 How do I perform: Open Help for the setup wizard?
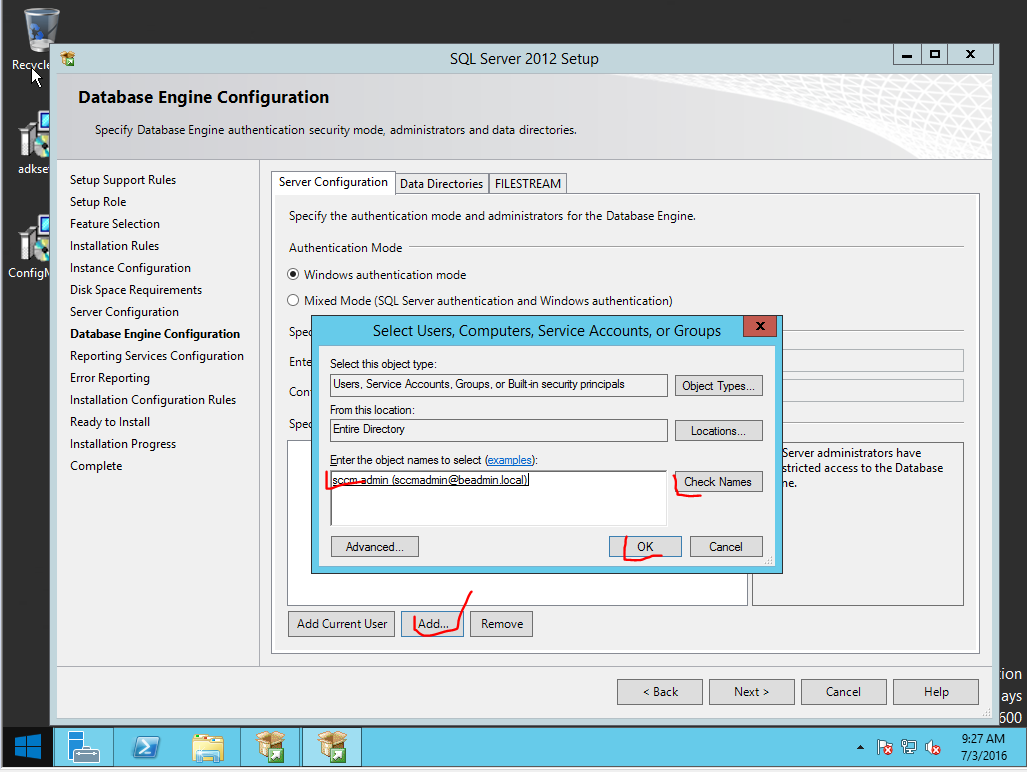tap(936, 692)
